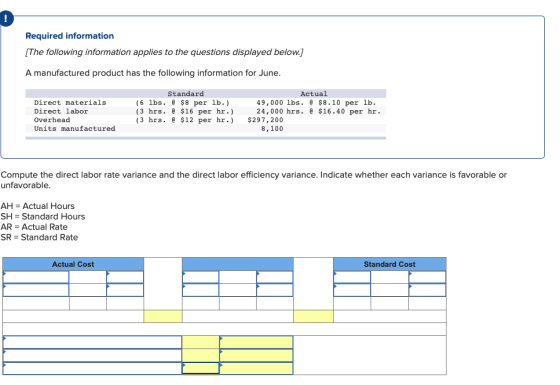Open second wide variance-name dropdown in bottom section

tap(92, 355)
